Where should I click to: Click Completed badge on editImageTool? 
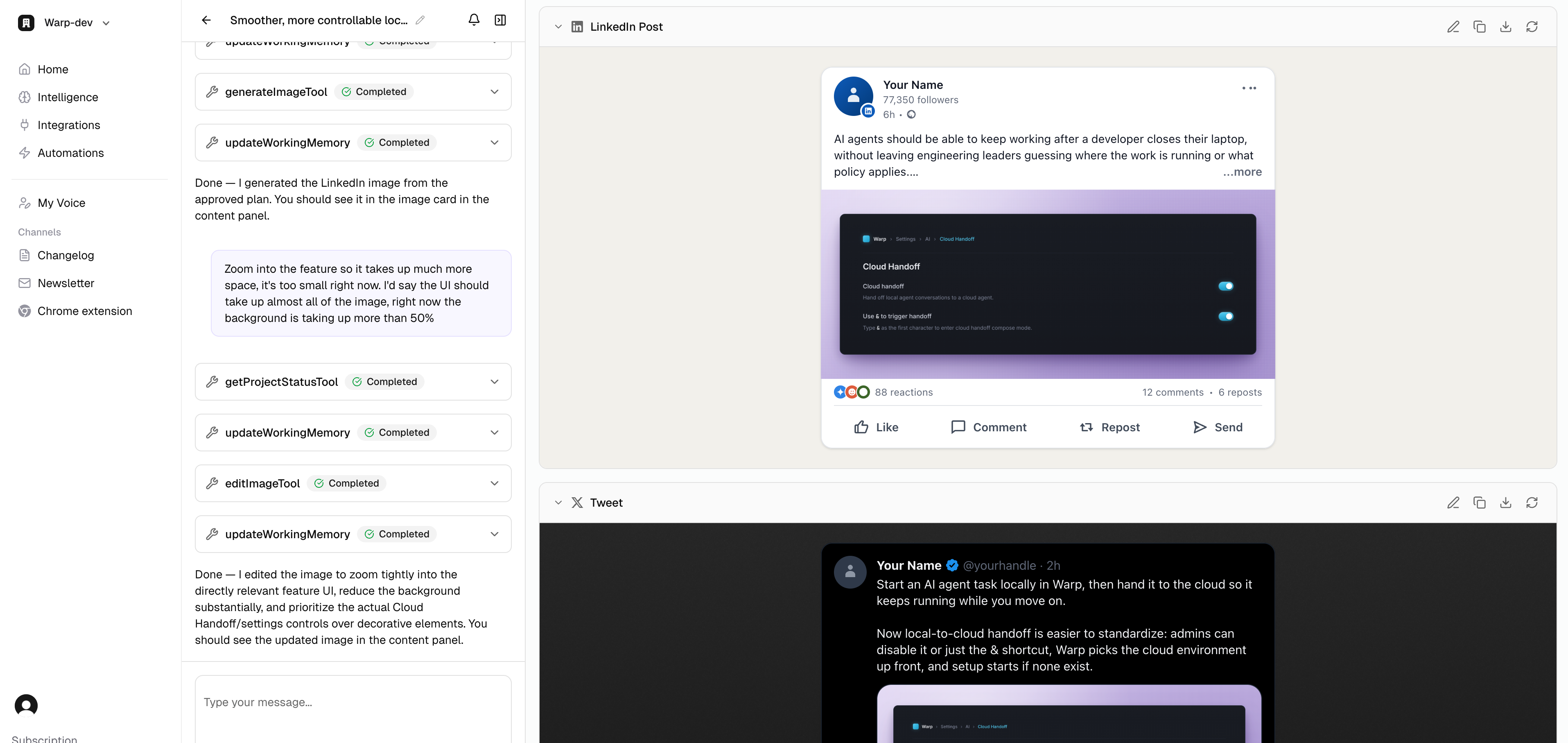point(347,484)
